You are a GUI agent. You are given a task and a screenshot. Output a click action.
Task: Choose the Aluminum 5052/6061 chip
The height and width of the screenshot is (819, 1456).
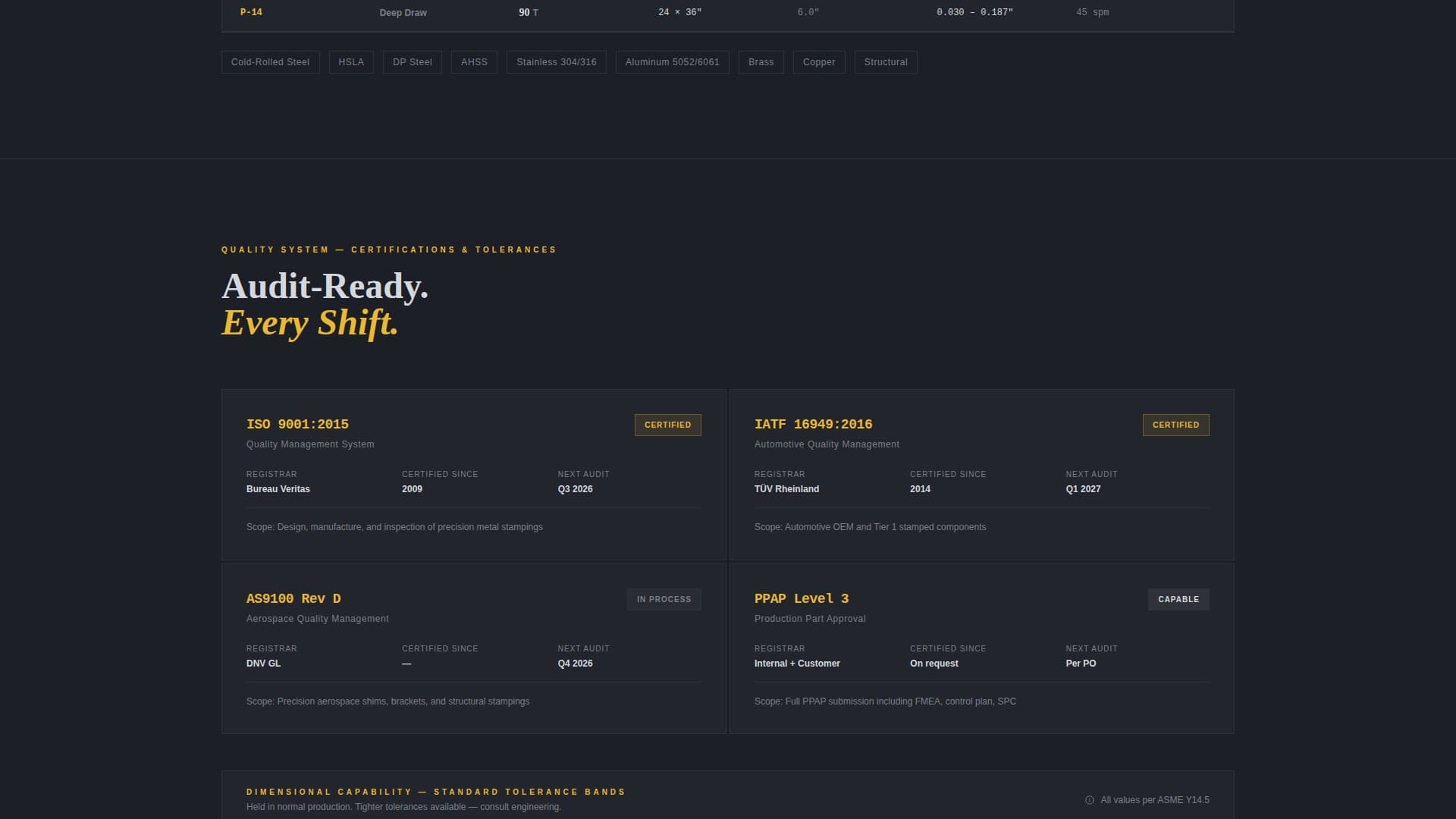click(x=672, y=62)
